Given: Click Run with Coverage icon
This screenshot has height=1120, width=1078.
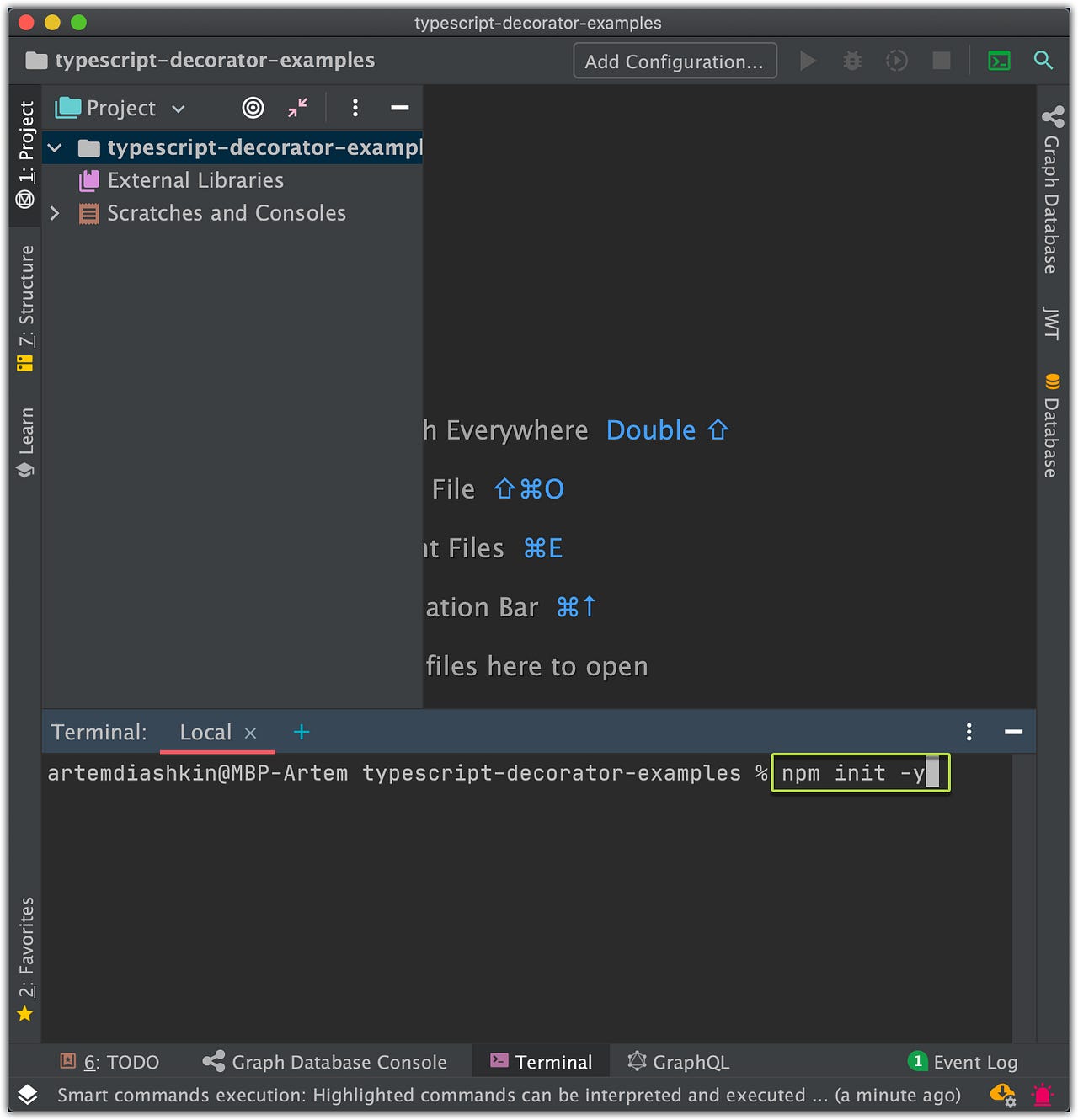Looking at the screenshot, I should 897,61.
